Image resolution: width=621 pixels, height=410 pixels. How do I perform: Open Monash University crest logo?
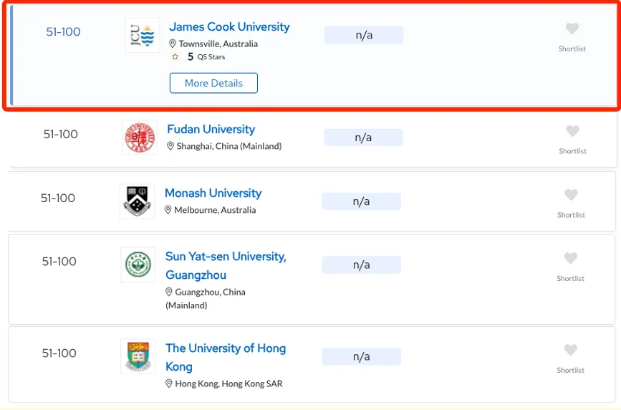click(137, 201)
